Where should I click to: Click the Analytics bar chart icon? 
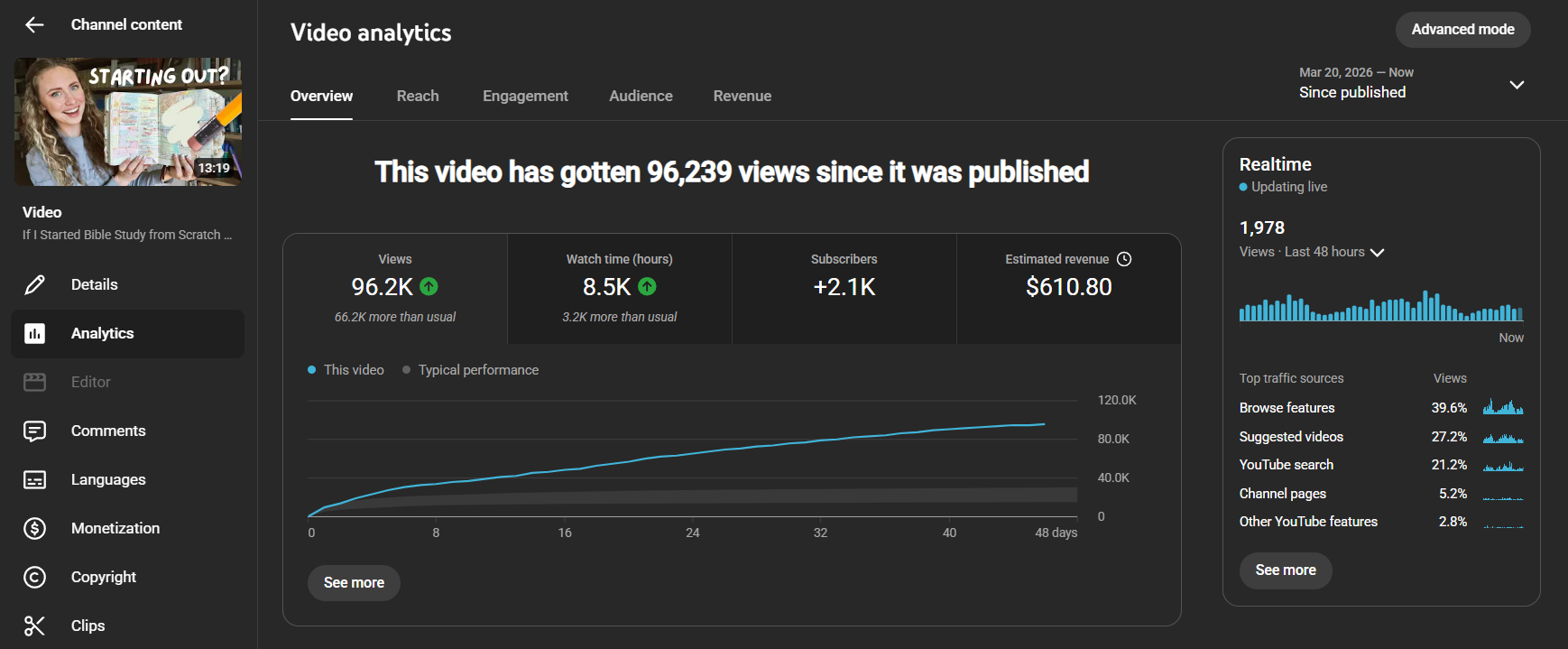coord(34,334)
